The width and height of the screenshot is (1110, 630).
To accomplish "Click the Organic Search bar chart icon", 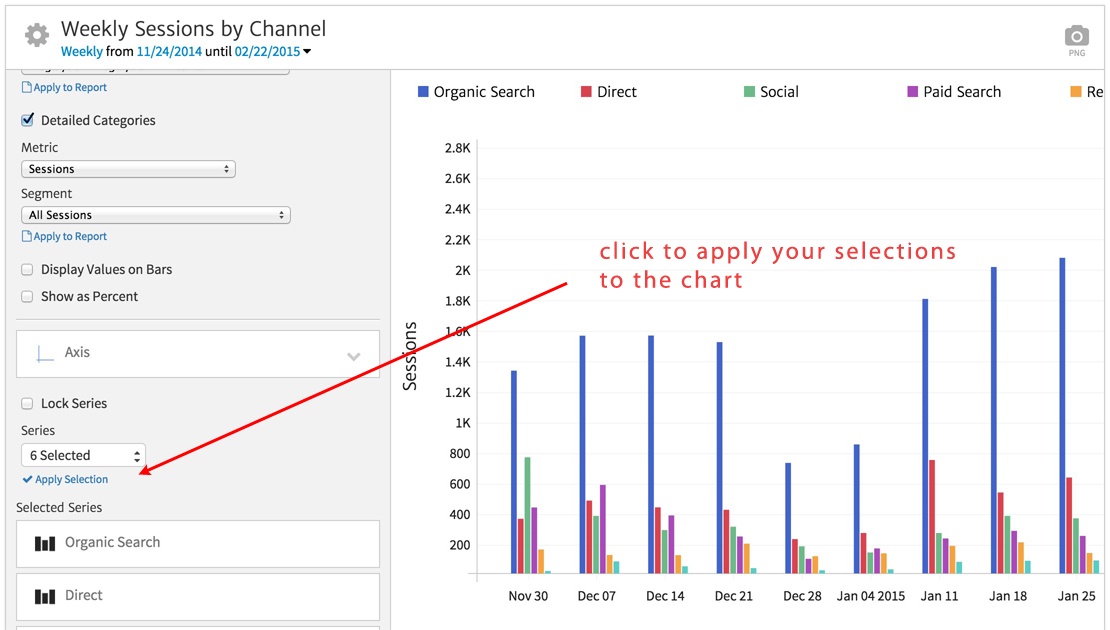I will [x=45, y=543].
